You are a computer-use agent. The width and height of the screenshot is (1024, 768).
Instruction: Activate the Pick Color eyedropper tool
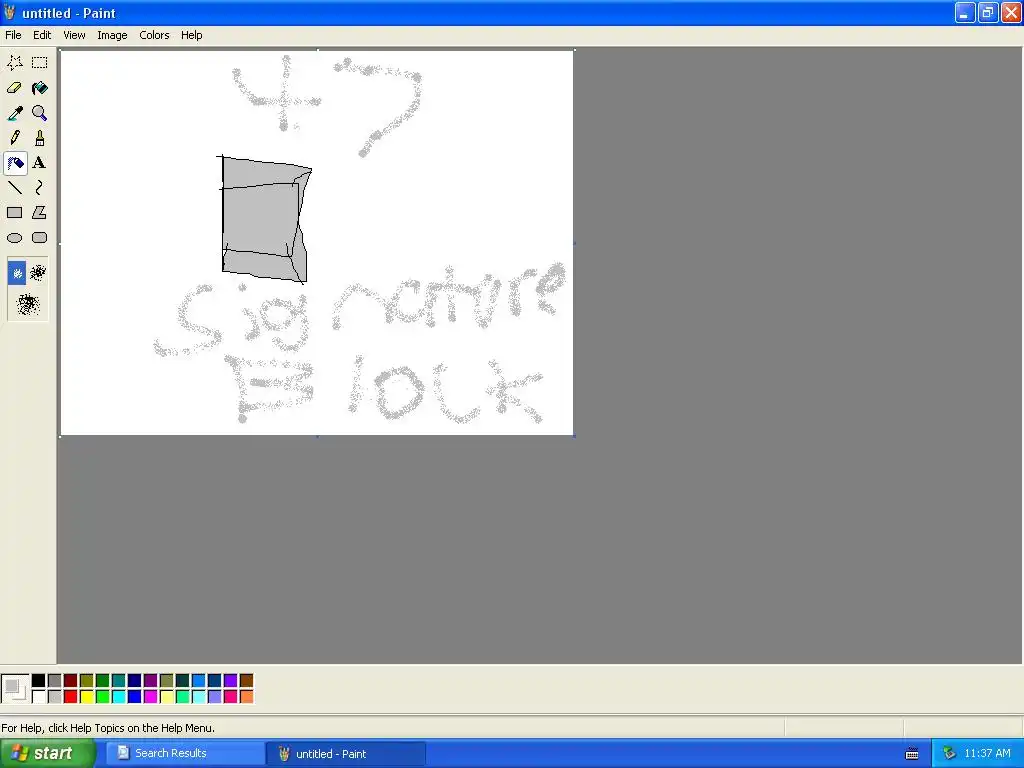[14, 113]
